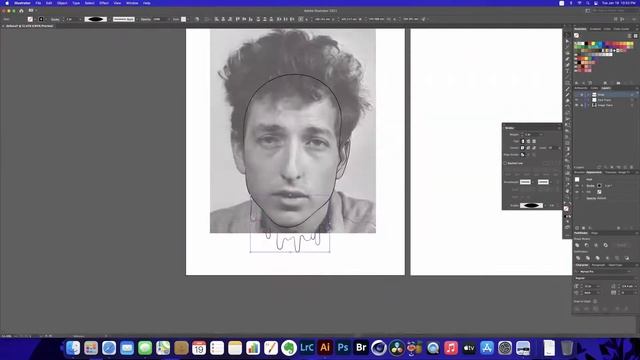
Task: Click the Unite shape mode in Pathfinder
Action: [x=577, y=245]
